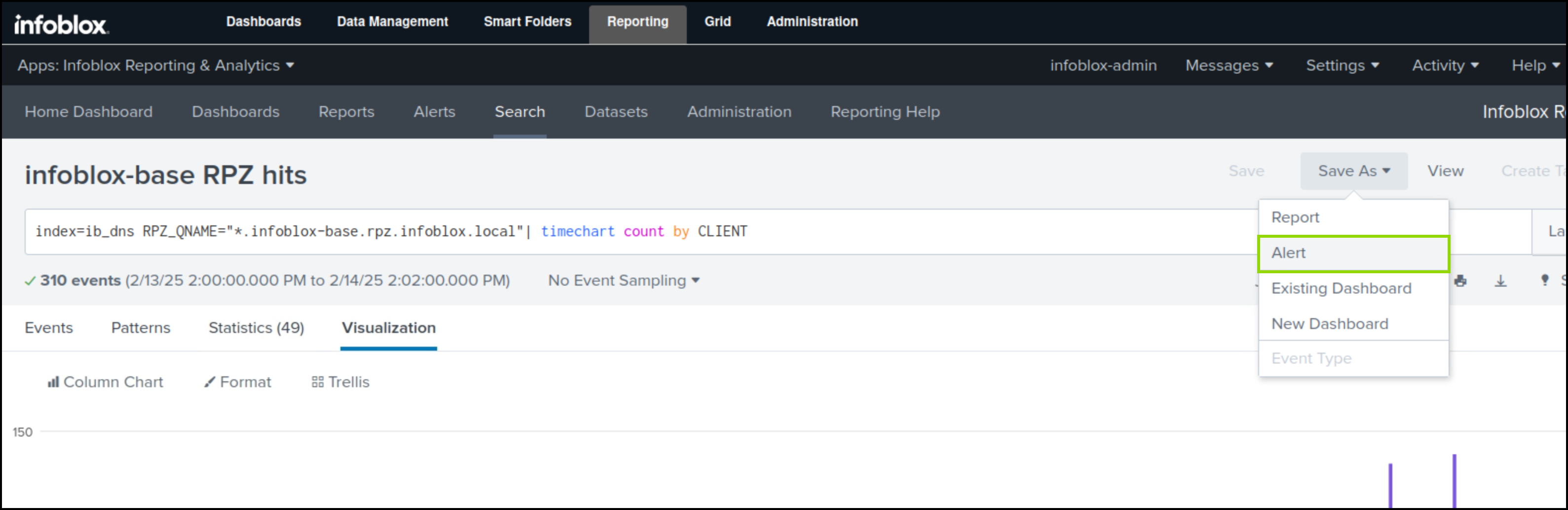Open the Trellis layout option
Image resolution: width=1568 pixels, height=510 pixels.
pos(340,382)
